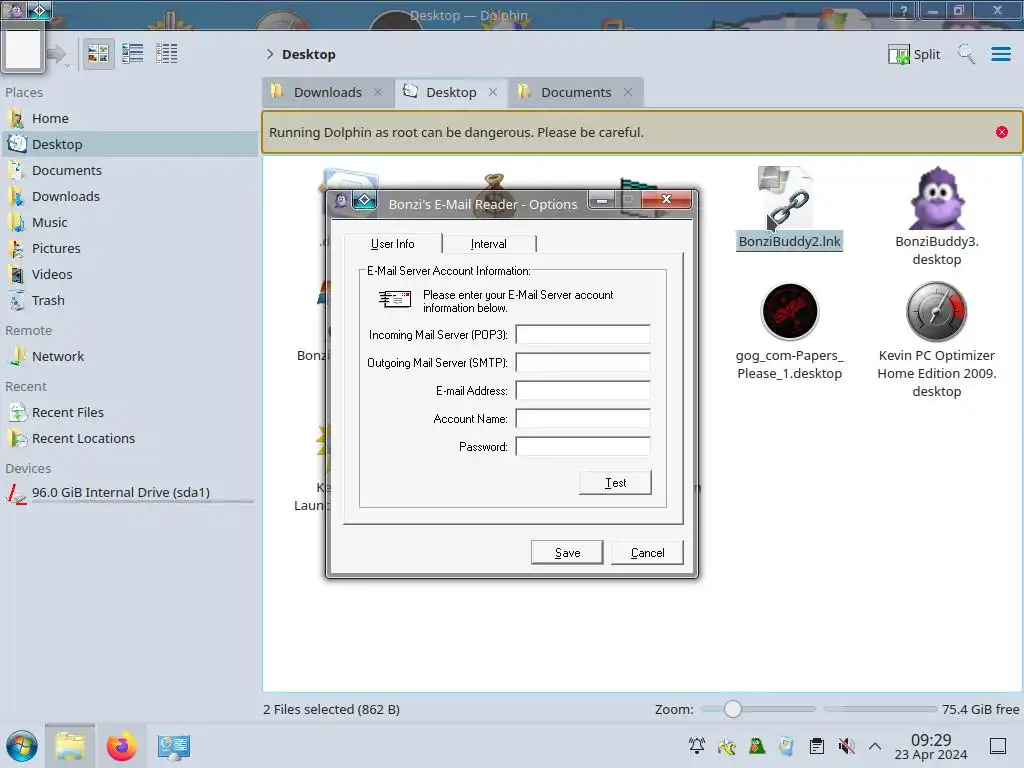The height and width of the screenshot is (768, 1024).
Task: Select the BonziBuddy3.desktop gorilla icon
Action: pos(936,198)
